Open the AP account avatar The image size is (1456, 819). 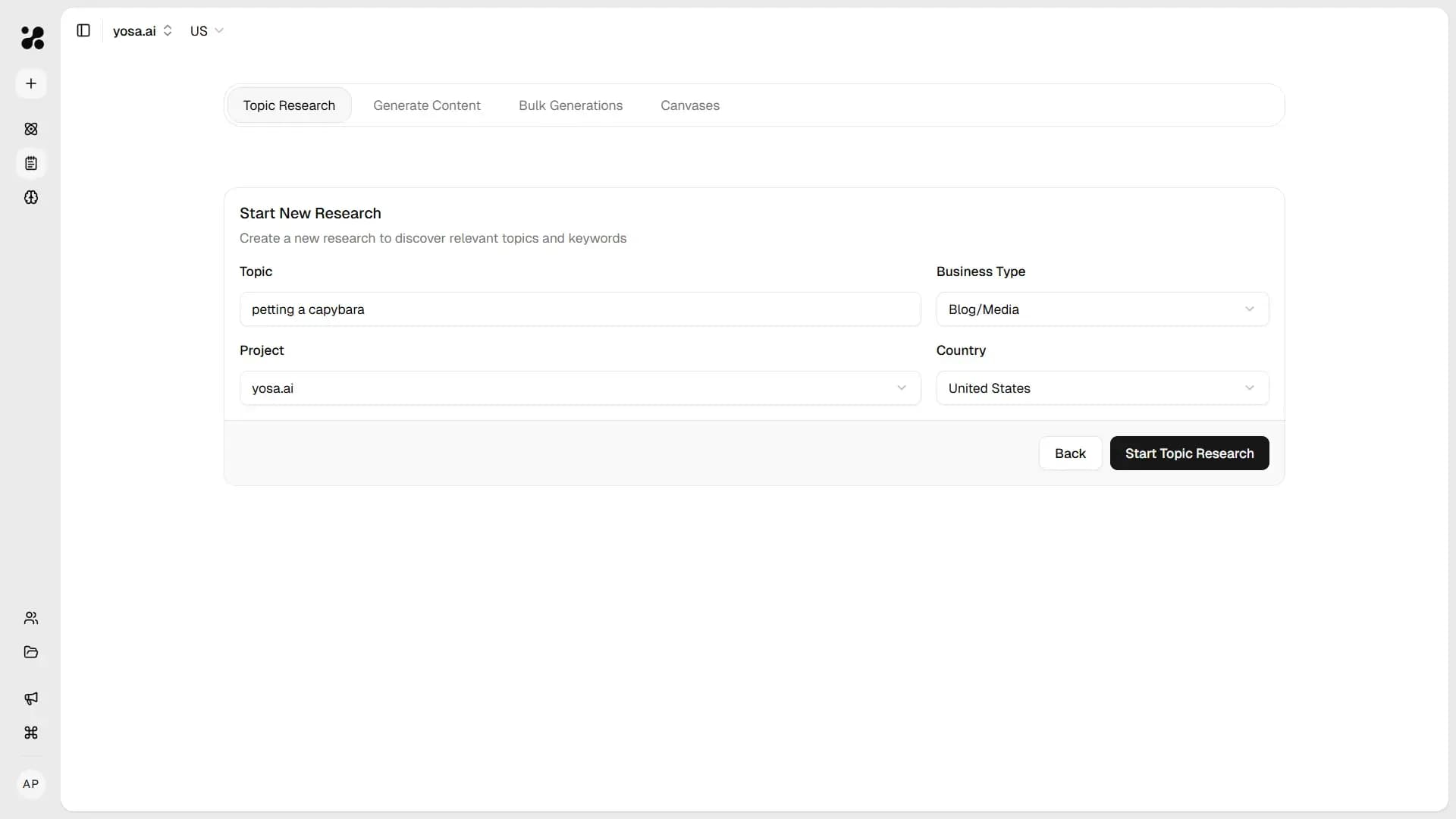(x=30, y=784)
